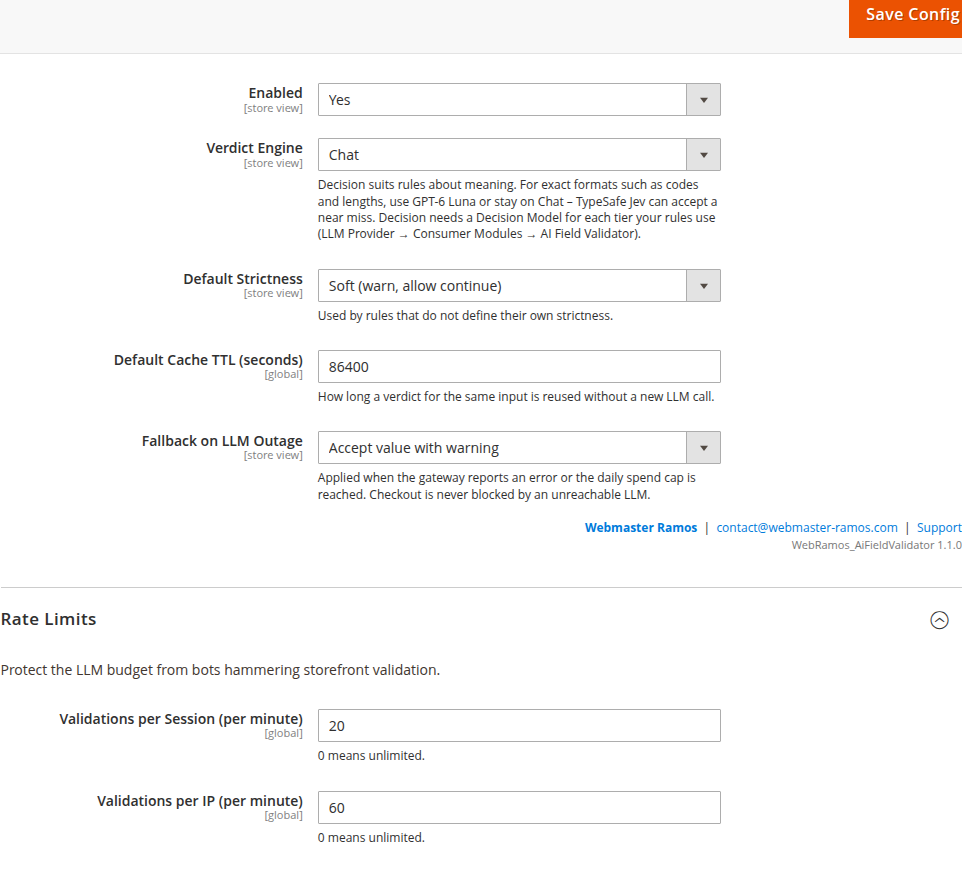Screen dimensions: 962x876
Task: Click '0 means unlimited' under Validations per Session
Action: tap(371, 756)
